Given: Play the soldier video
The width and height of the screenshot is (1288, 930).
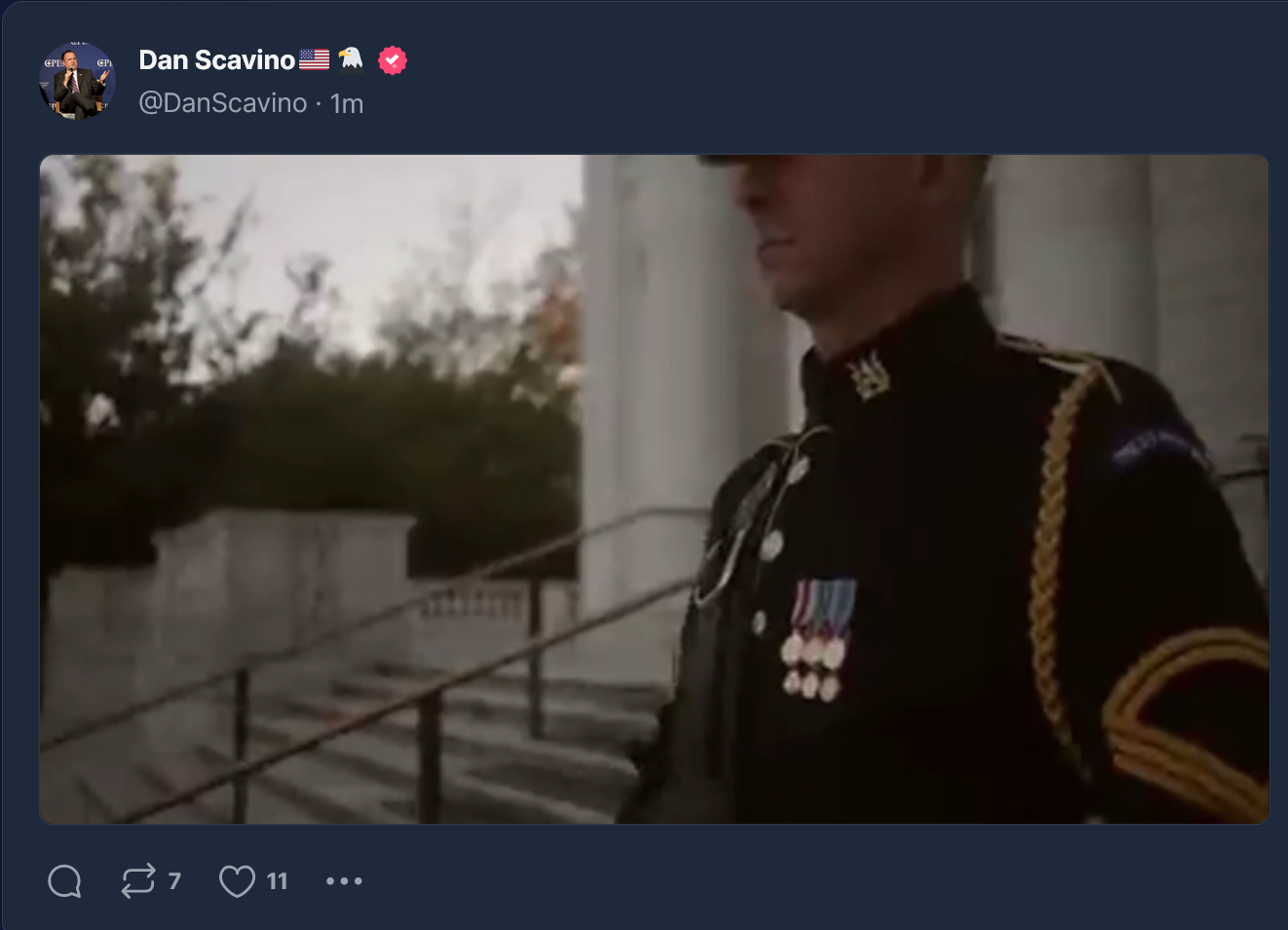Looking at the screenshot, I should pyautogui.click(x=654, y=489).
